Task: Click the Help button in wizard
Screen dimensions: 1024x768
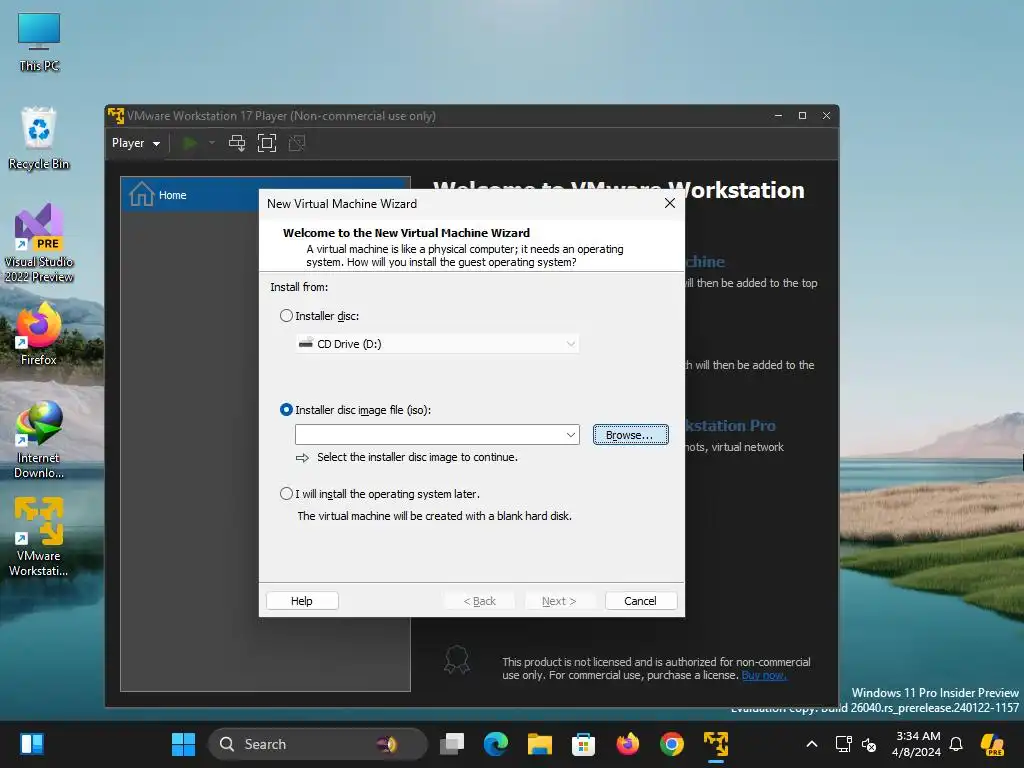Action: coord(302,601)
